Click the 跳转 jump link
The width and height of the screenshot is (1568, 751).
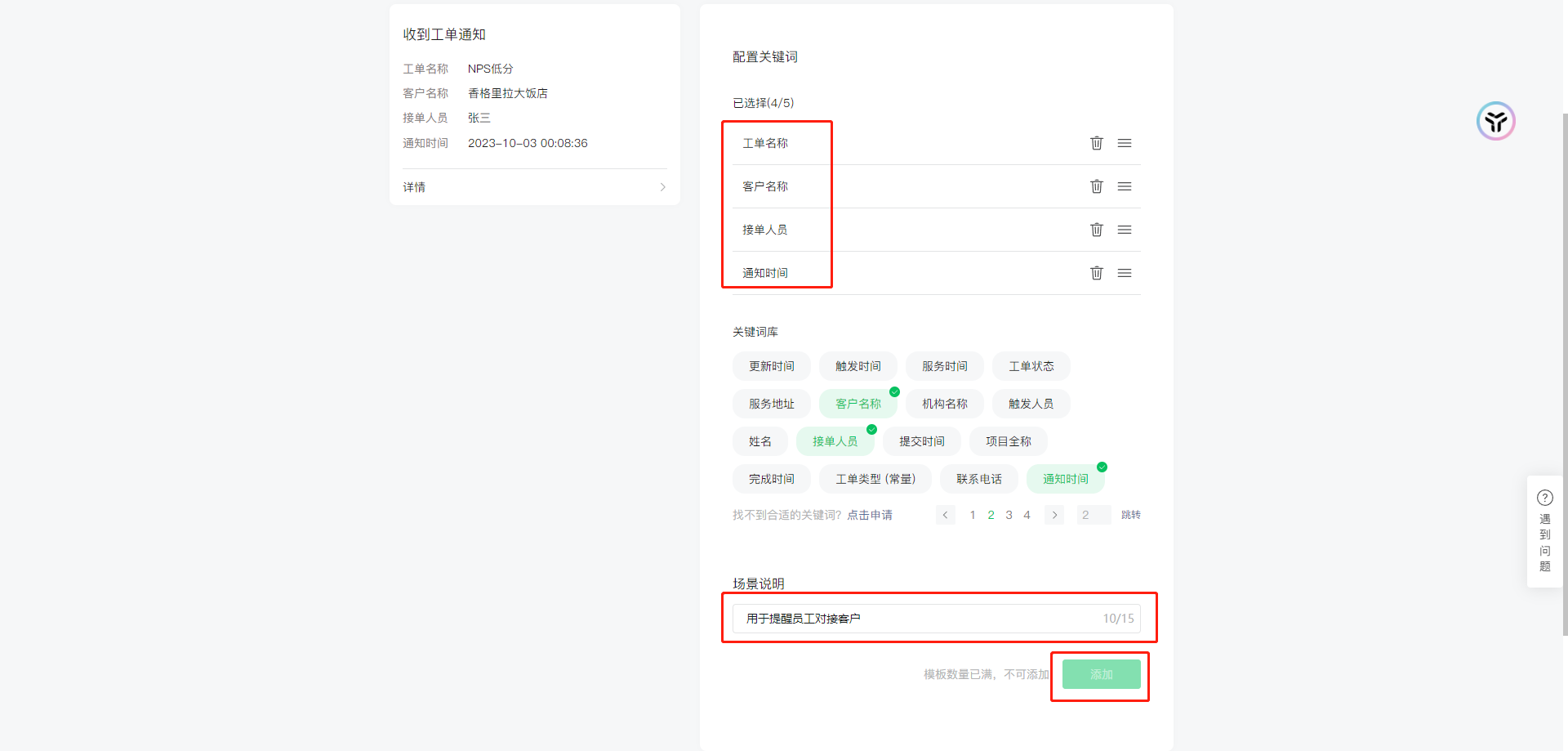[x=1131, y=515]
